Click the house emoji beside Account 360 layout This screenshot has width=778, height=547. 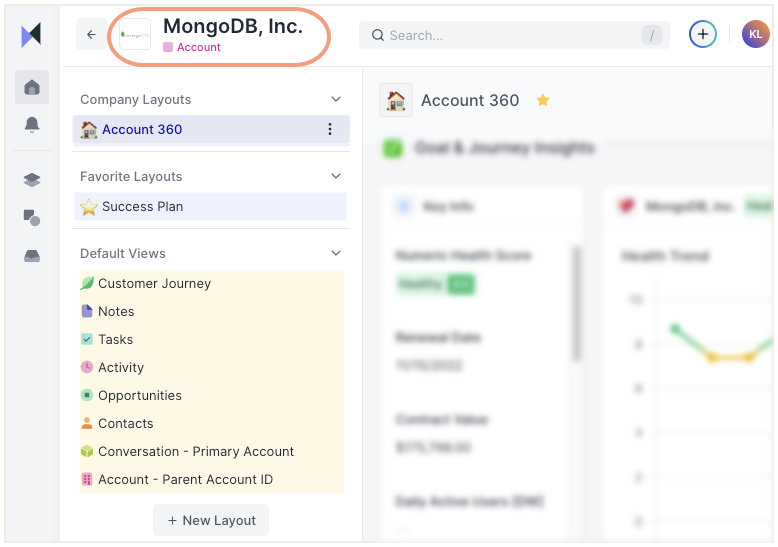[89, 130]
